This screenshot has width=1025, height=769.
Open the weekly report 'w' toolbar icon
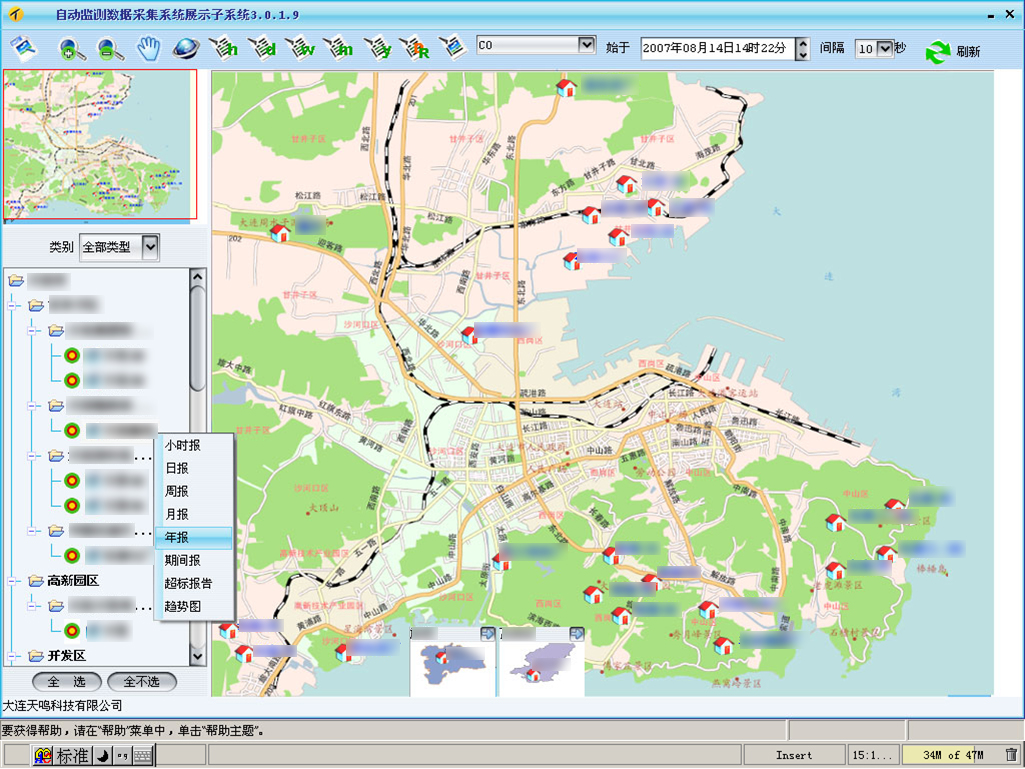pos(301,48)
